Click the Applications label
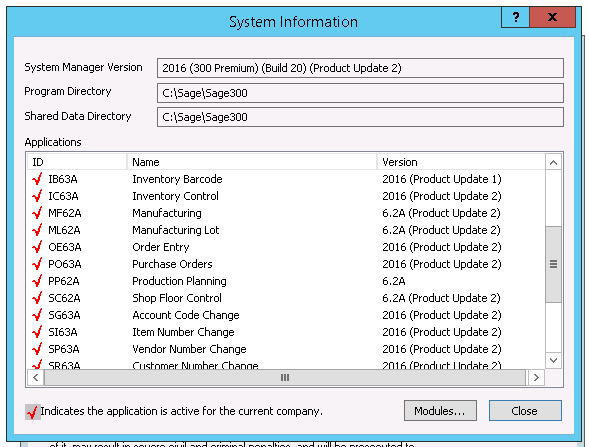This screenshot has width=589, height=447. pos(53,142)
